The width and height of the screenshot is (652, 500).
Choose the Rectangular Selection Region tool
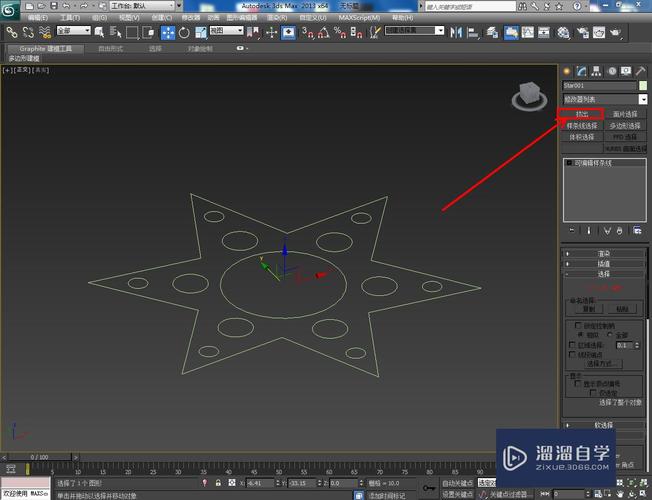point(132,32)
